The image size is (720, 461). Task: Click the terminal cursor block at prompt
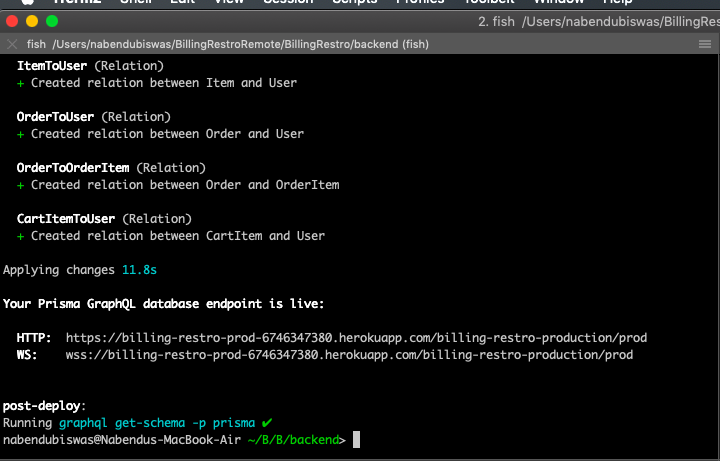point(356,440)
